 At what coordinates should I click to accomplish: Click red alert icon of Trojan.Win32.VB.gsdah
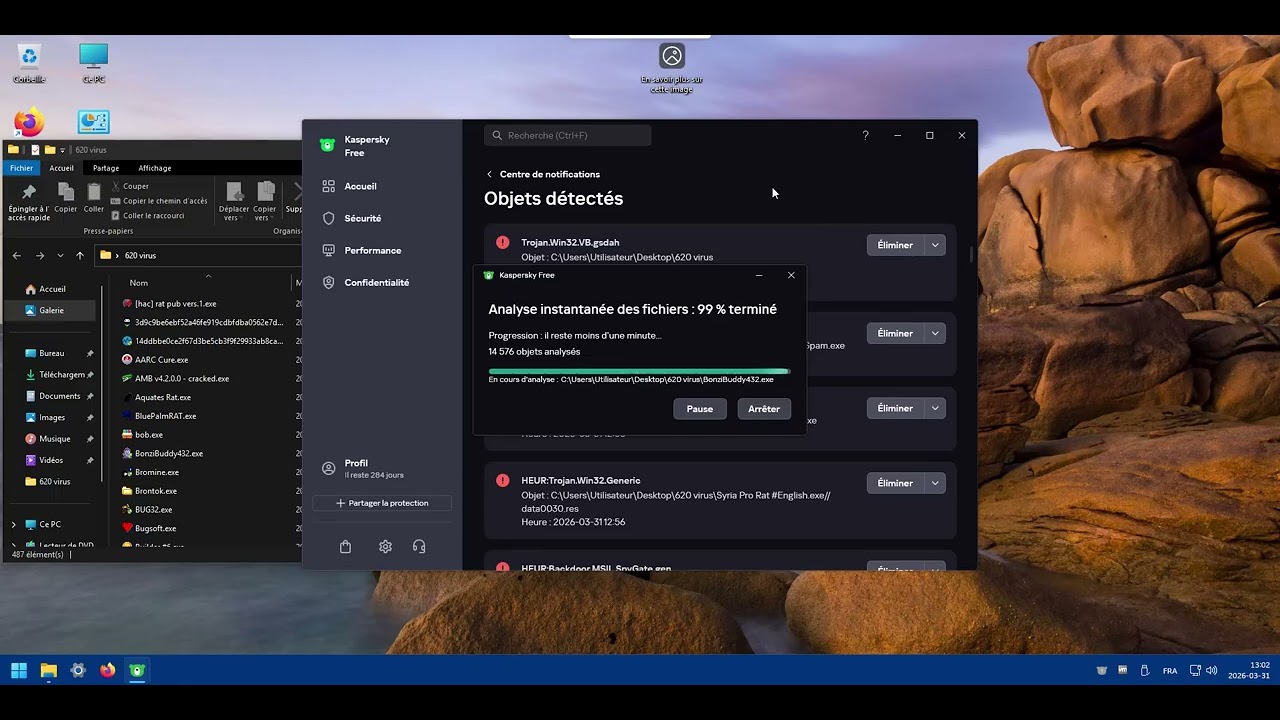click(502, 242)
